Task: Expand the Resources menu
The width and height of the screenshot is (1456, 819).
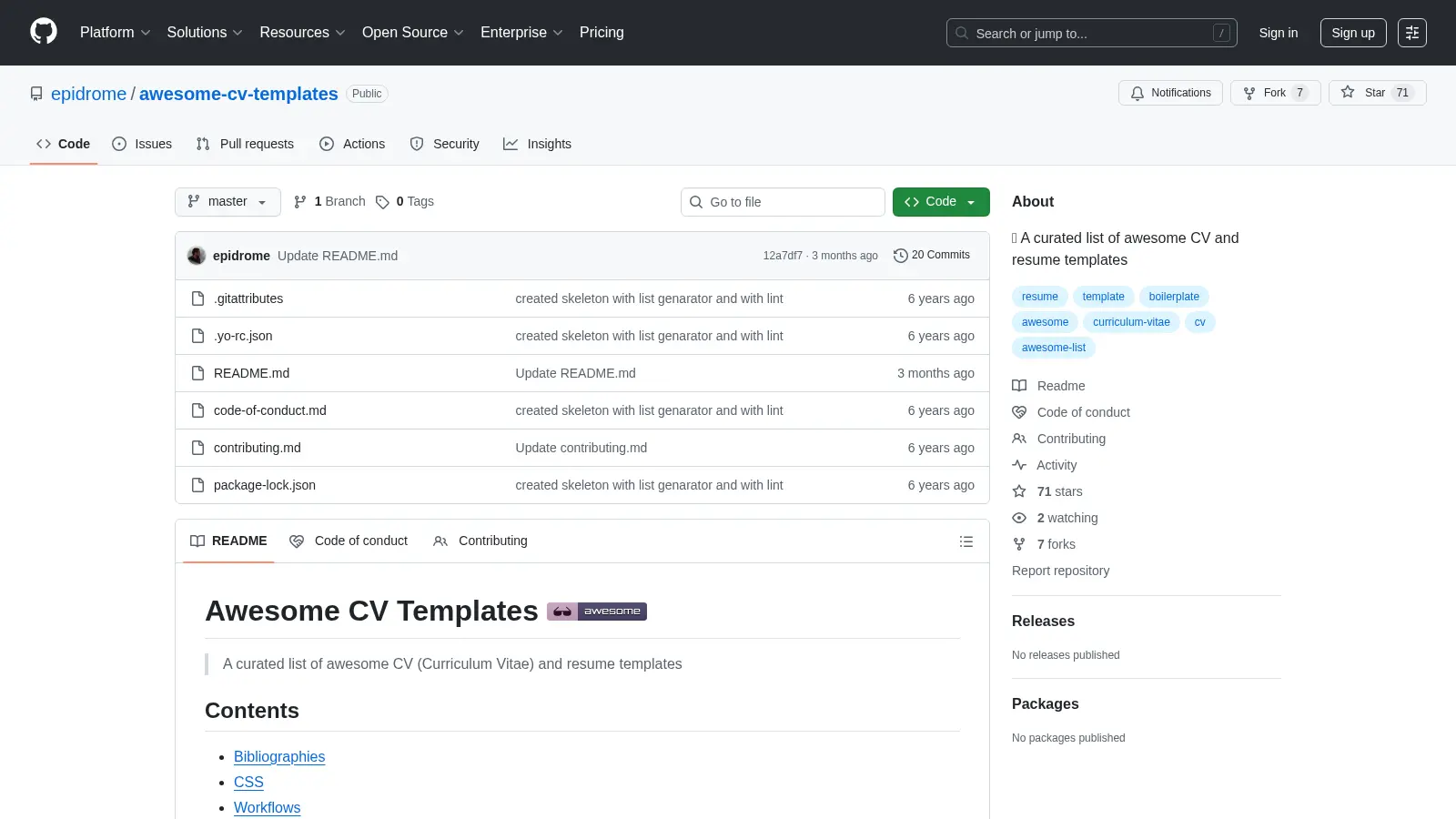Action: (302, 33)
